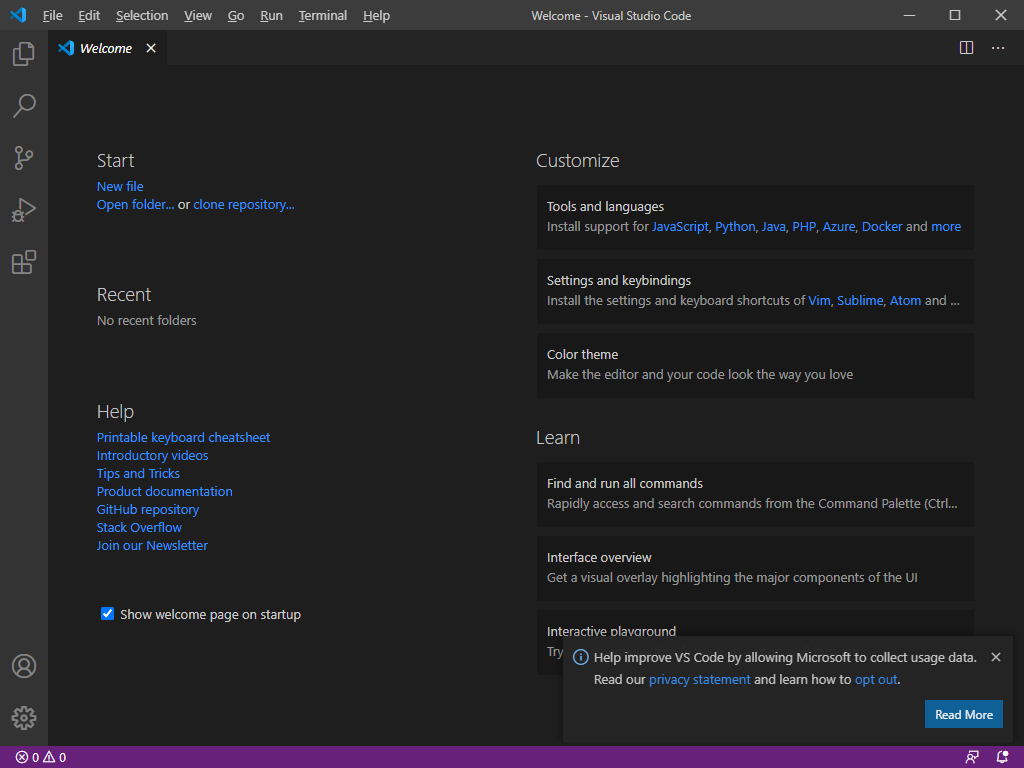Open the Go menu
1024x768 pixels.
pyautogui.click(x=236, y=16)
